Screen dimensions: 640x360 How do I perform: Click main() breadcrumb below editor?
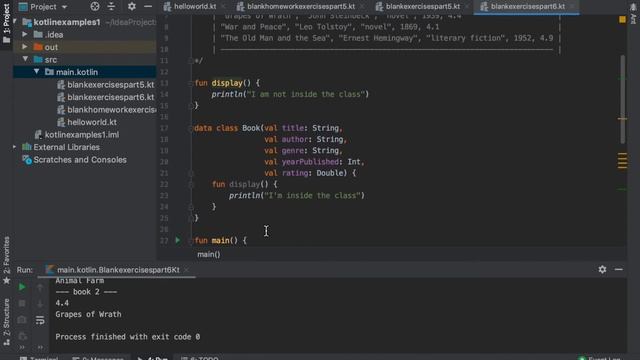[209, 254]
